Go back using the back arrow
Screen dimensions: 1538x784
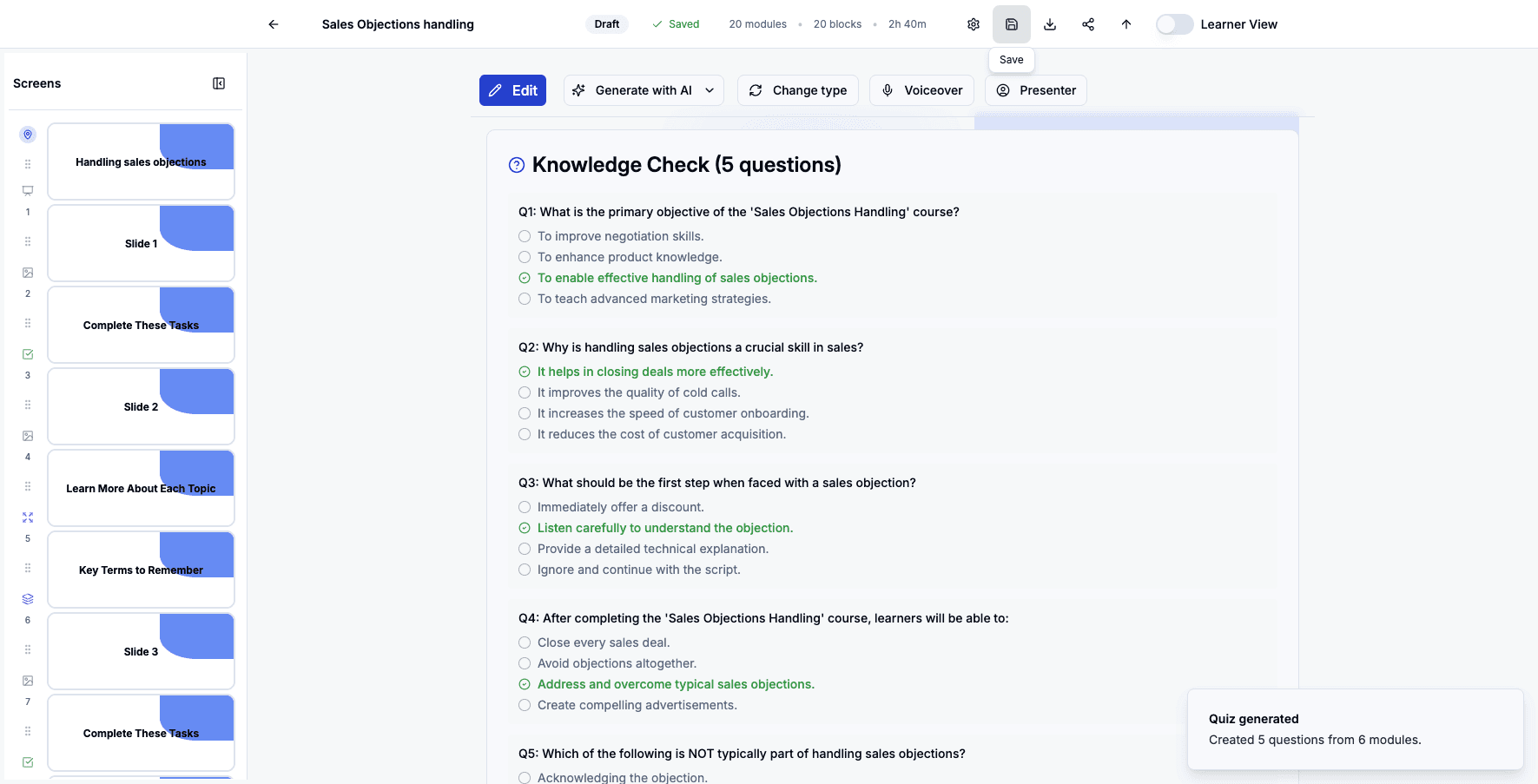(x=273, y=24)
